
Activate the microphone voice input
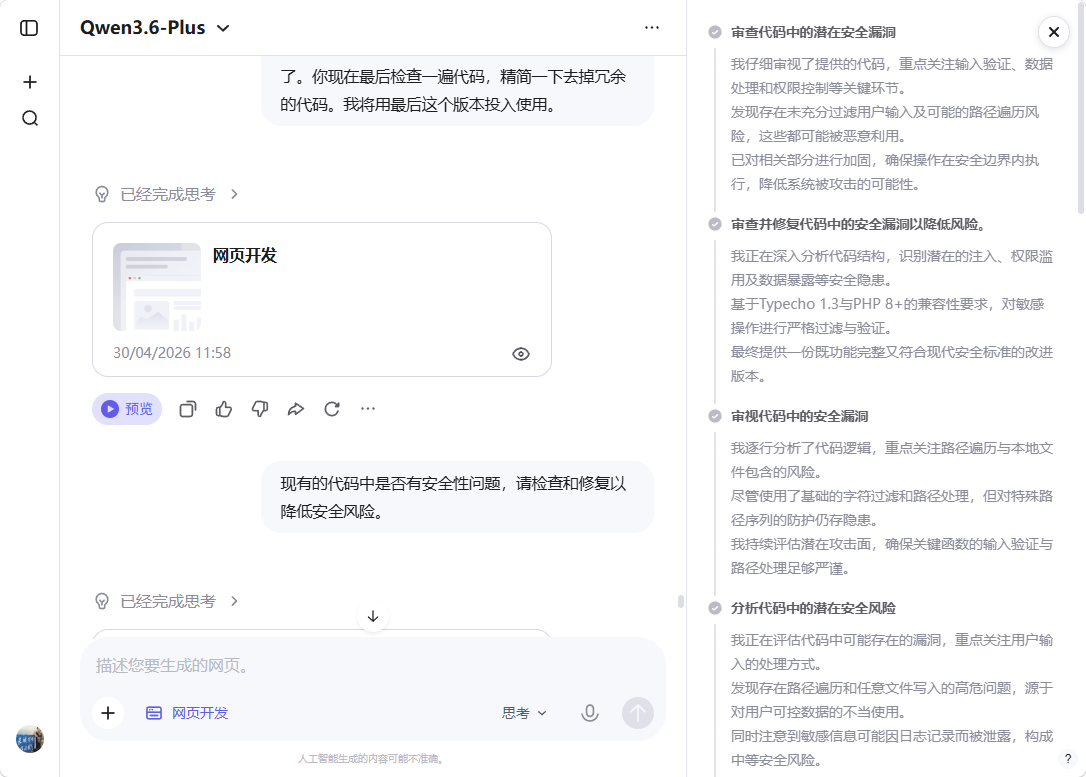point(589,713)
